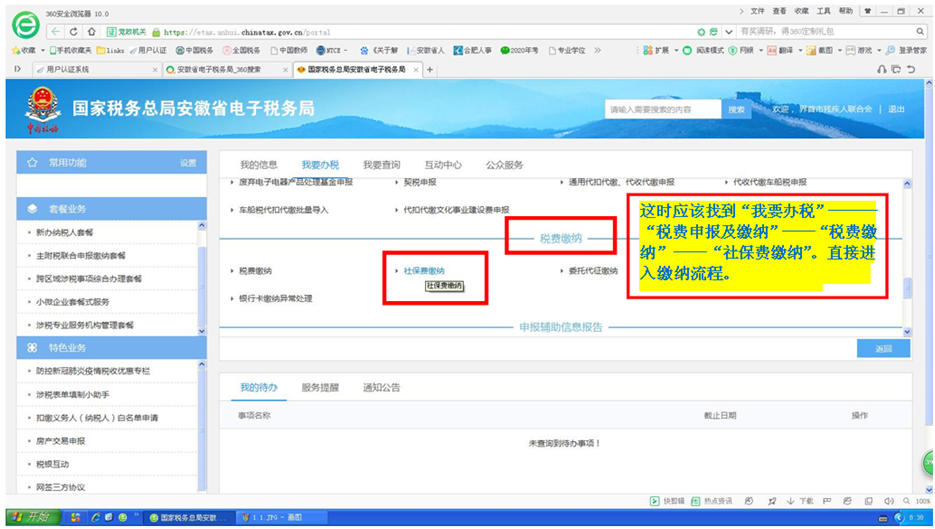Switch to 1.1.JPG - 画图 taskbar window
The image size is (935, 529).
click(280, 517)
